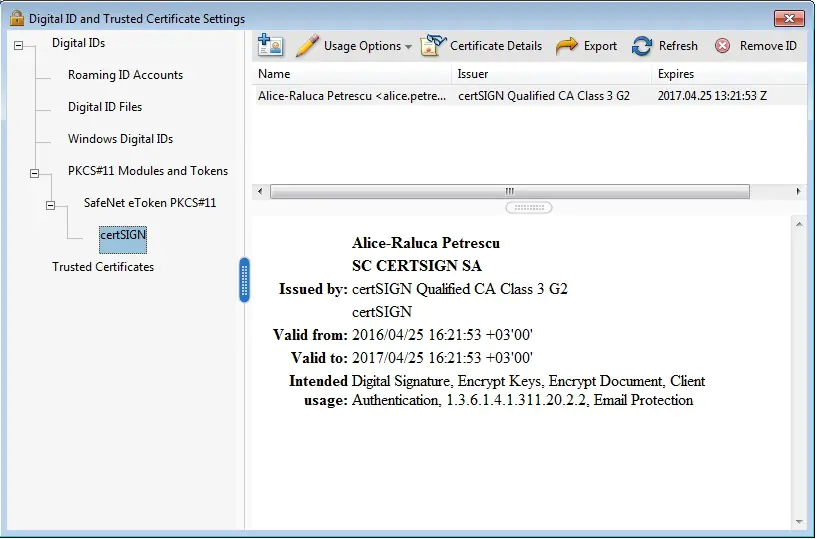Select PKCS#11 Modules and Tokens item
The height and width of the screenshot is (539, 817).
(x=148, y=171)
